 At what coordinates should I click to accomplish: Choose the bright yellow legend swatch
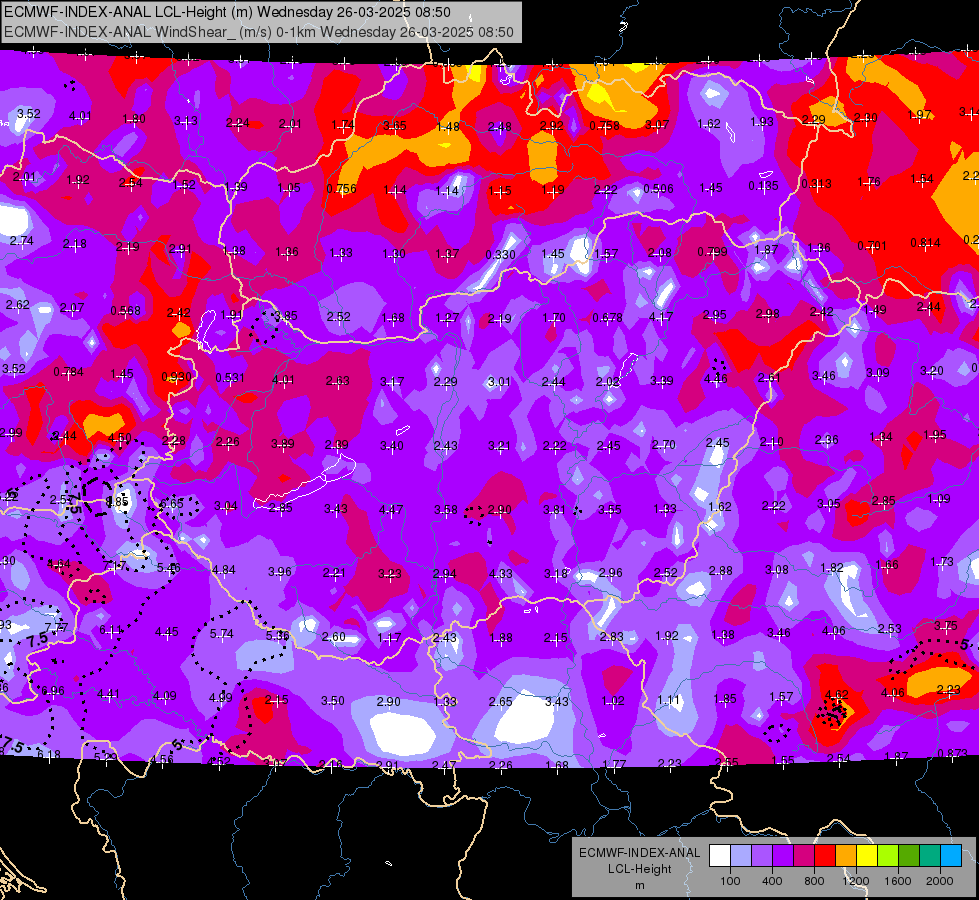[867, 856]
